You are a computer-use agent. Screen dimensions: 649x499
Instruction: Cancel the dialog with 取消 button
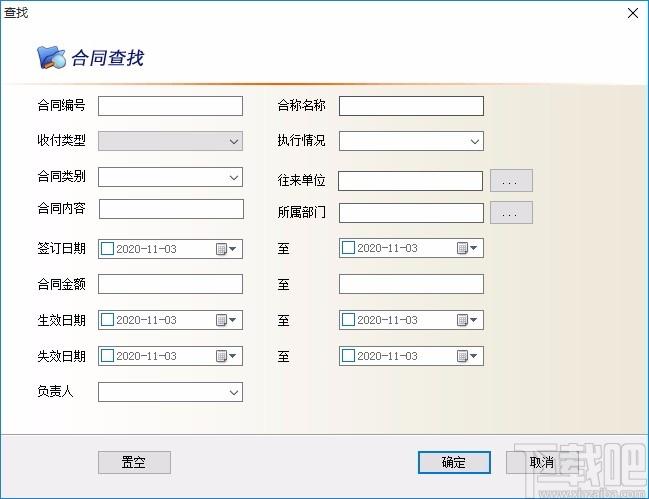click(x=542, y=462)
